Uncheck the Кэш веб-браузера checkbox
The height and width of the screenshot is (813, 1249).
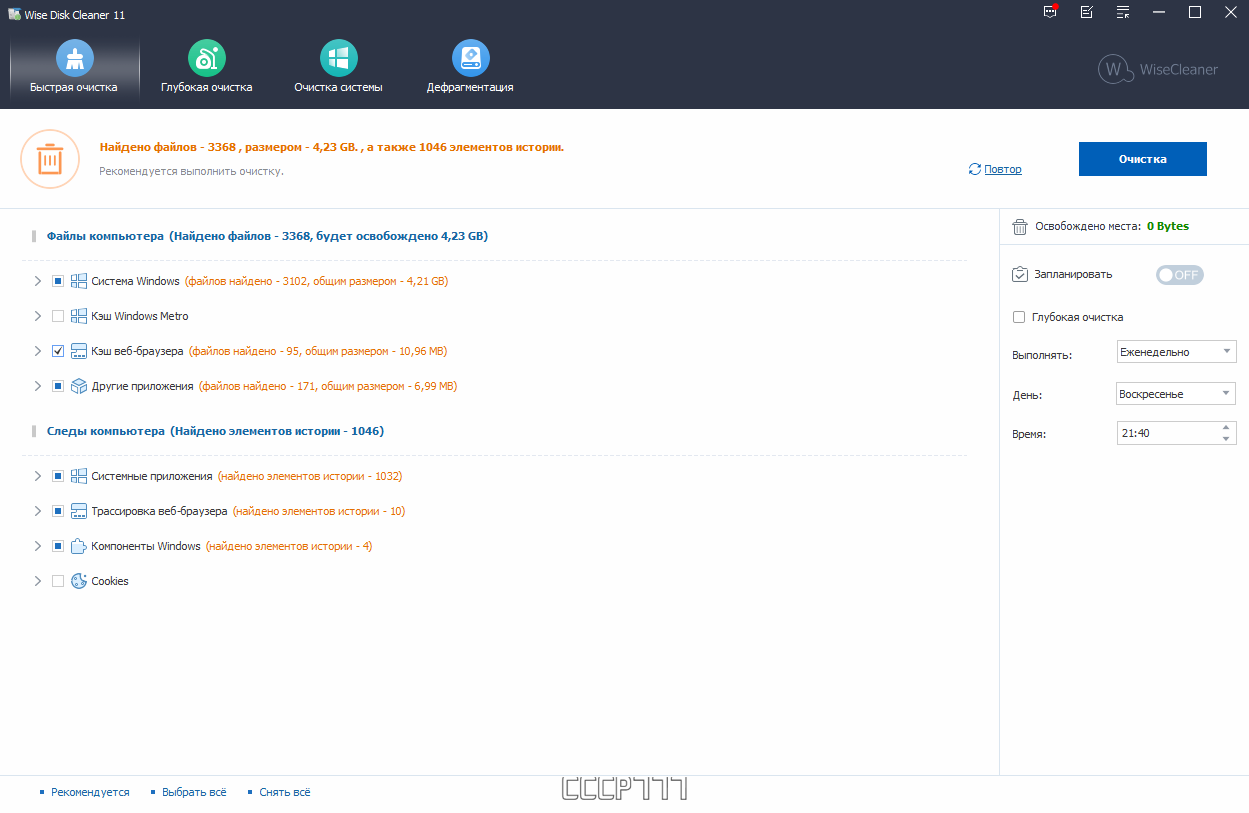click(58, 351)
